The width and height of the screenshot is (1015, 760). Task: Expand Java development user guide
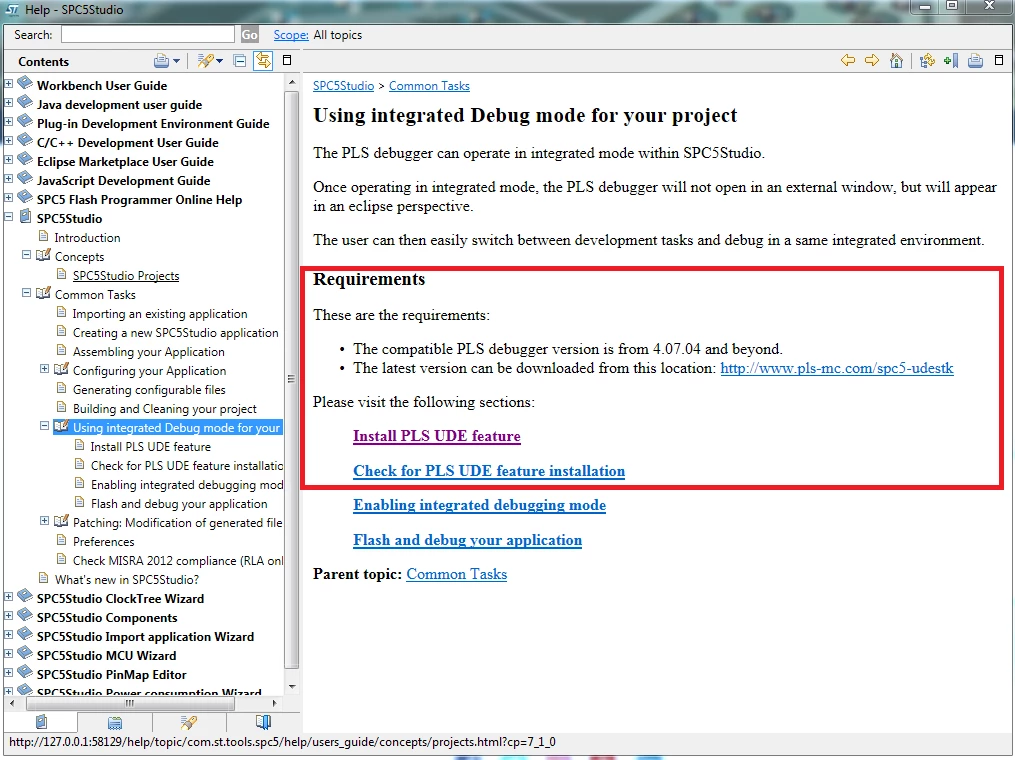(8, 102)
